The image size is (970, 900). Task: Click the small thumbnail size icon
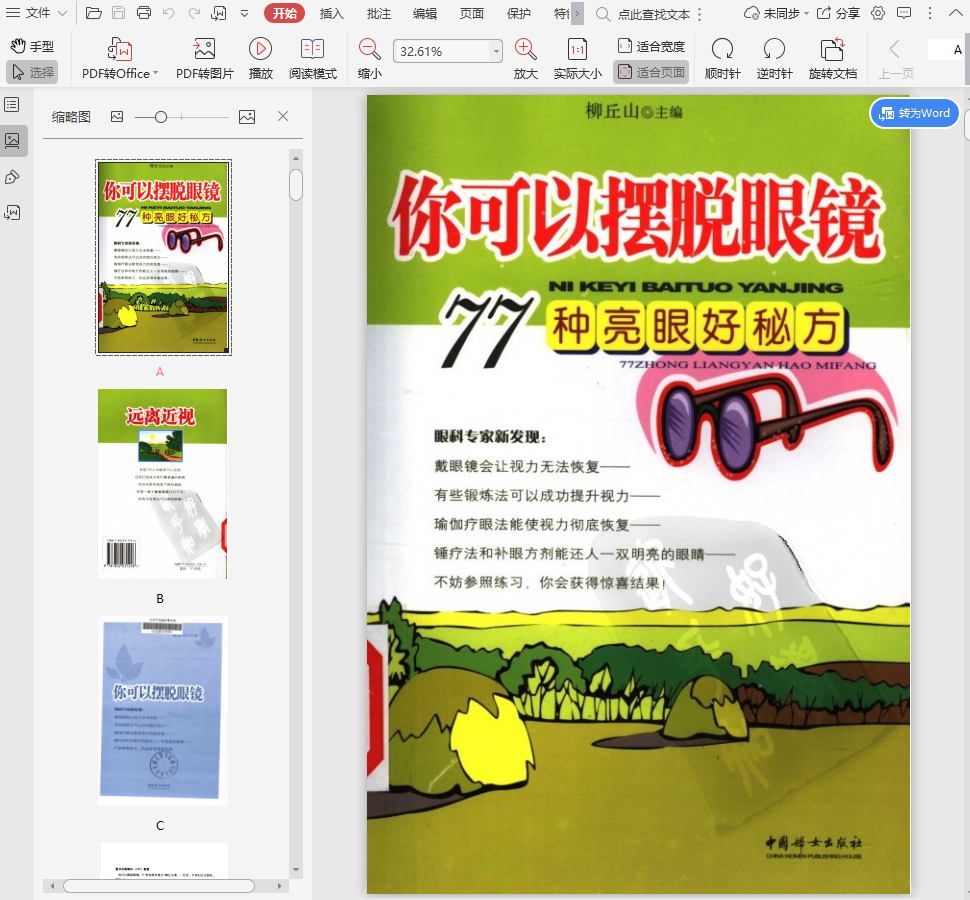pyautogui.click(x=117, y=116)
